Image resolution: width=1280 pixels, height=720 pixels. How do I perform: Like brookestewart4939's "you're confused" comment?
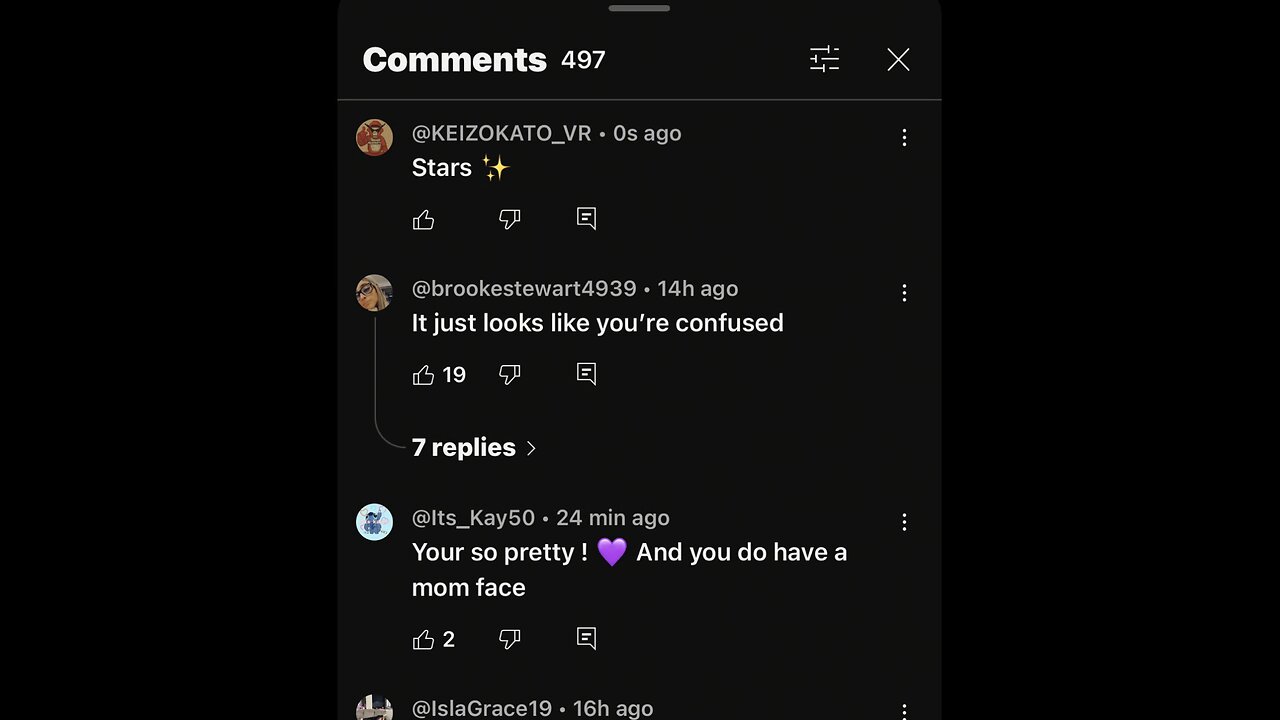424,375
